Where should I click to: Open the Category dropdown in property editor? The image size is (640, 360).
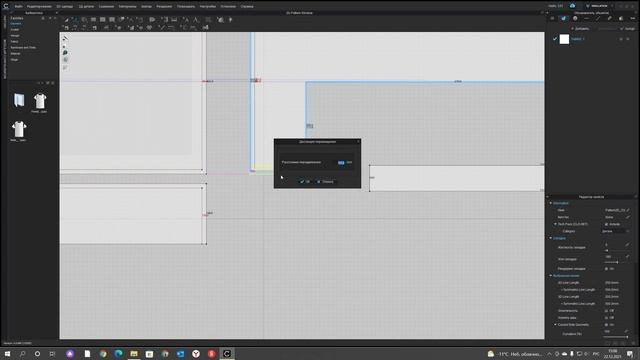tap(616, 231)
